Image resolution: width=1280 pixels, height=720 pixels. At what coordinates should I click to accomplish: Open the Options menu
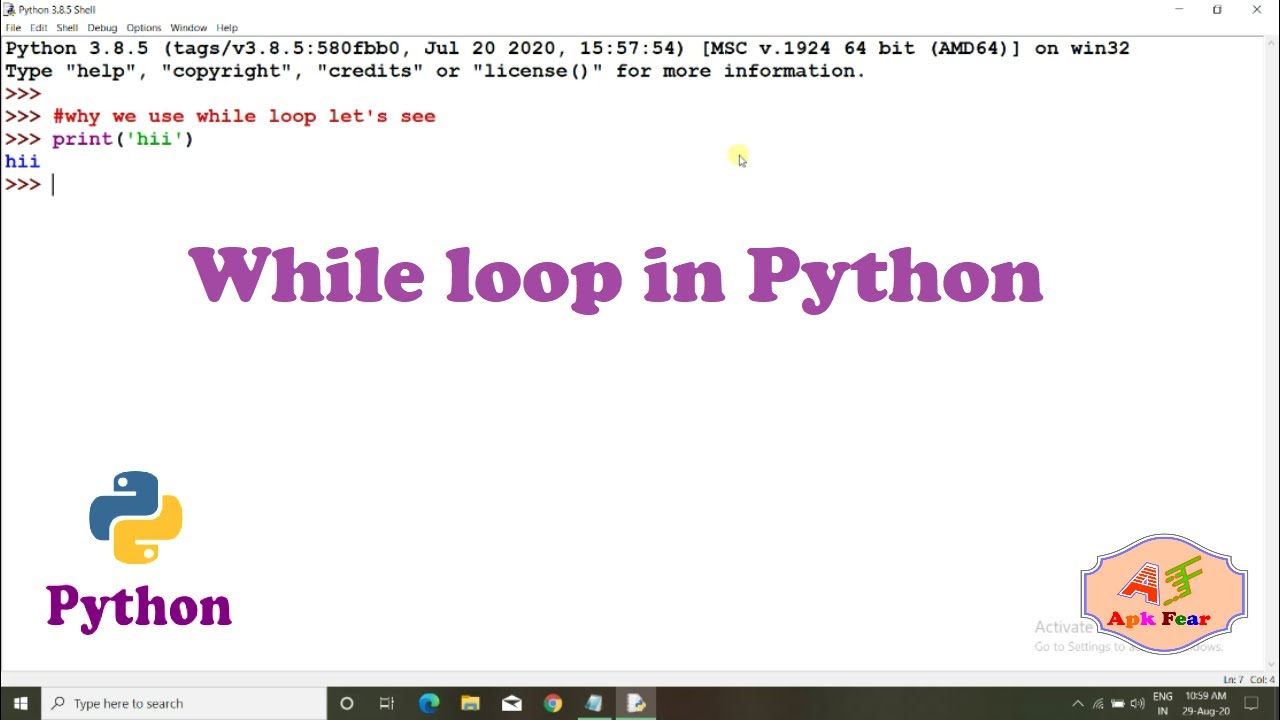click(x=144, y=28)
